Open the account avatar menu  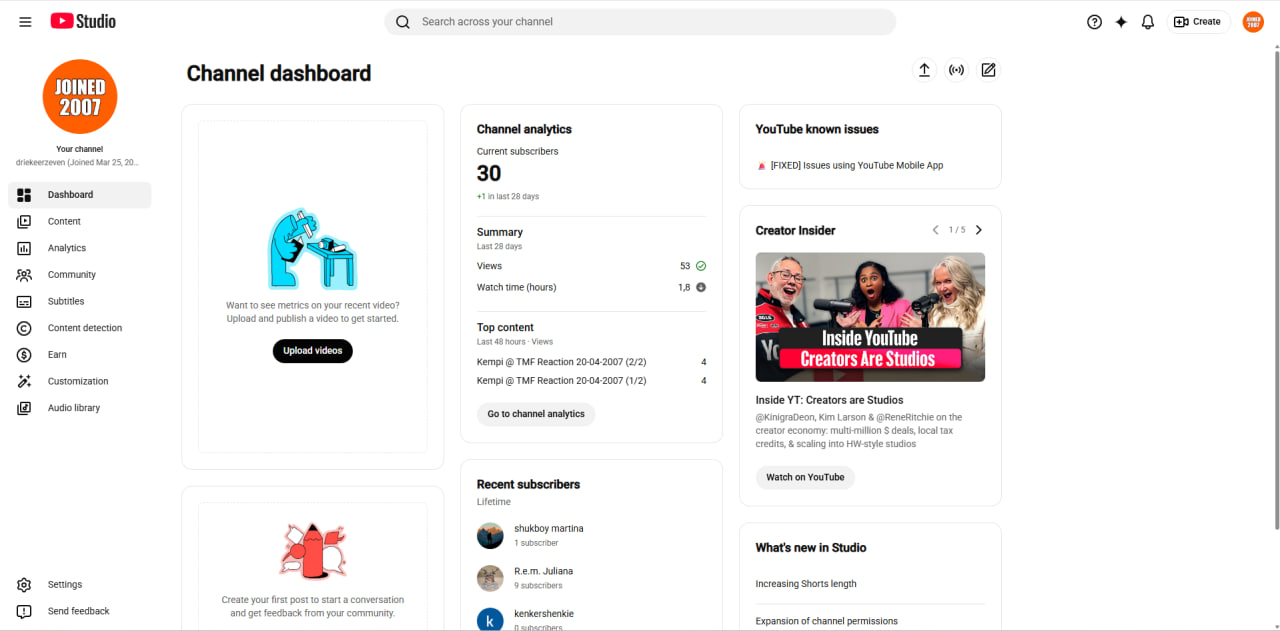coord(1253,22)
